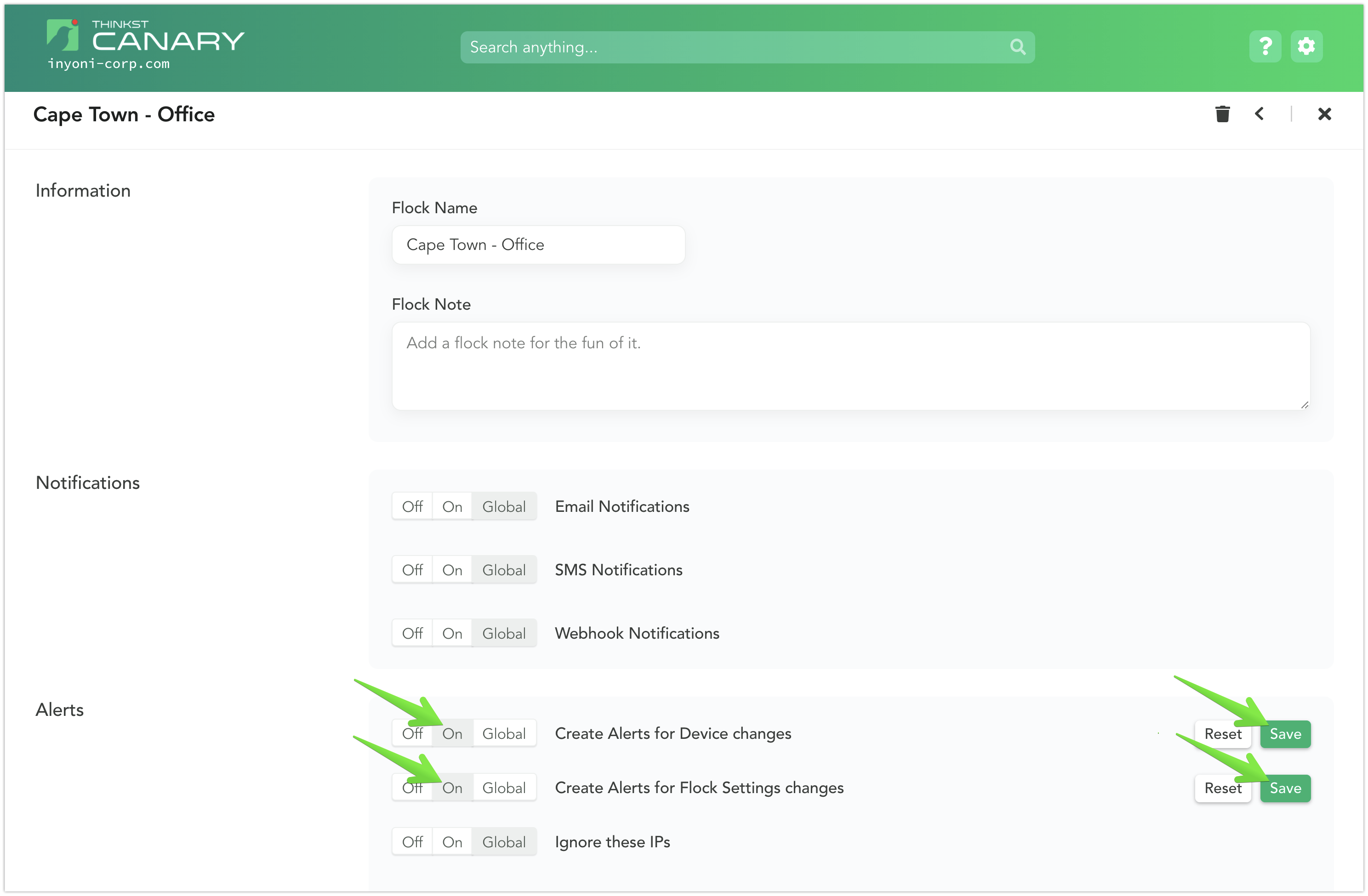This screenshot has height=896, width=1368.
Task: Click inside the Flock Note textarea
Action: click(851, 366)
